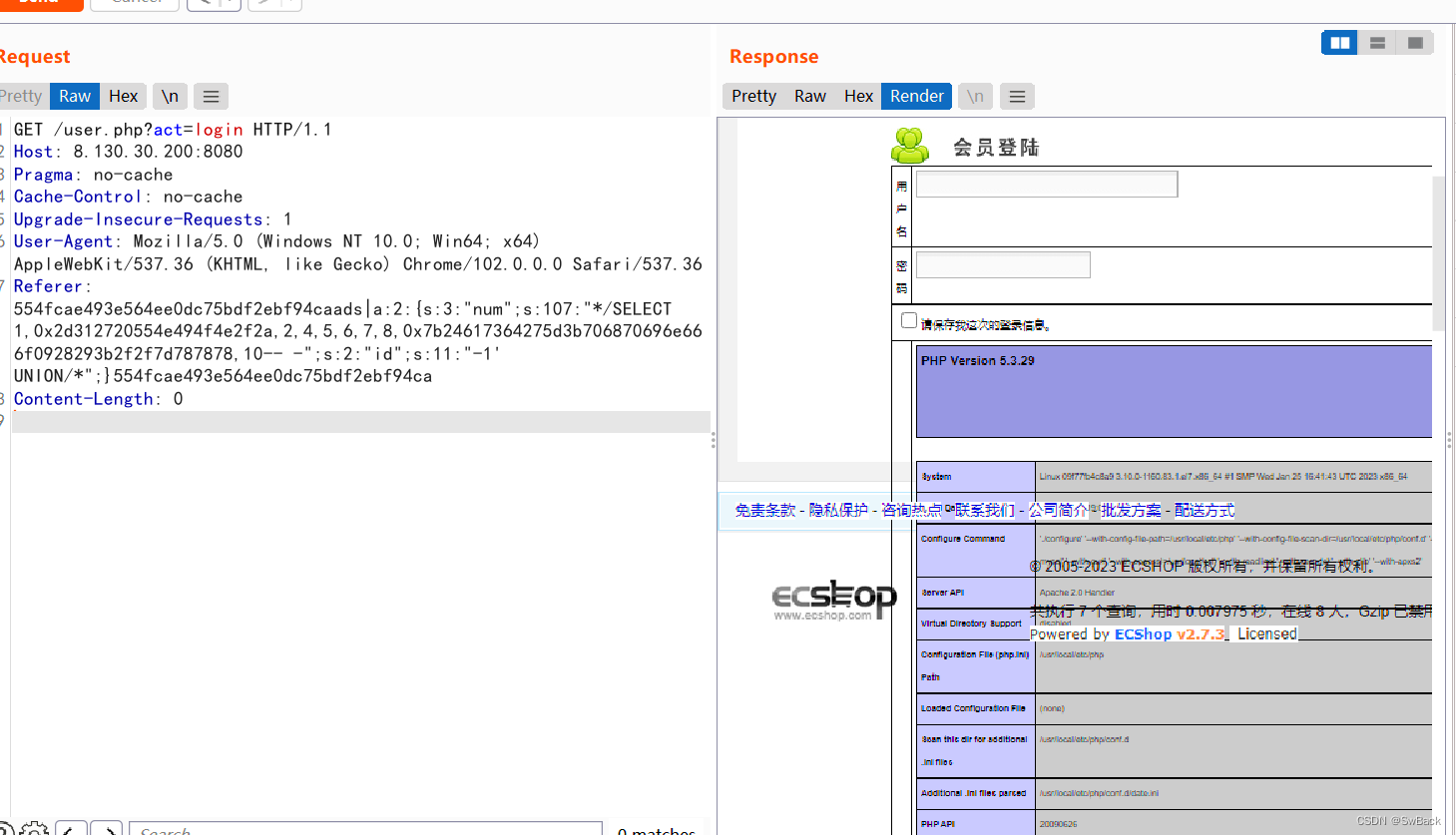Viewport: 1456px width, 835px height.
Task: Click the Cache-Control header line
Action: coord(128,197)
